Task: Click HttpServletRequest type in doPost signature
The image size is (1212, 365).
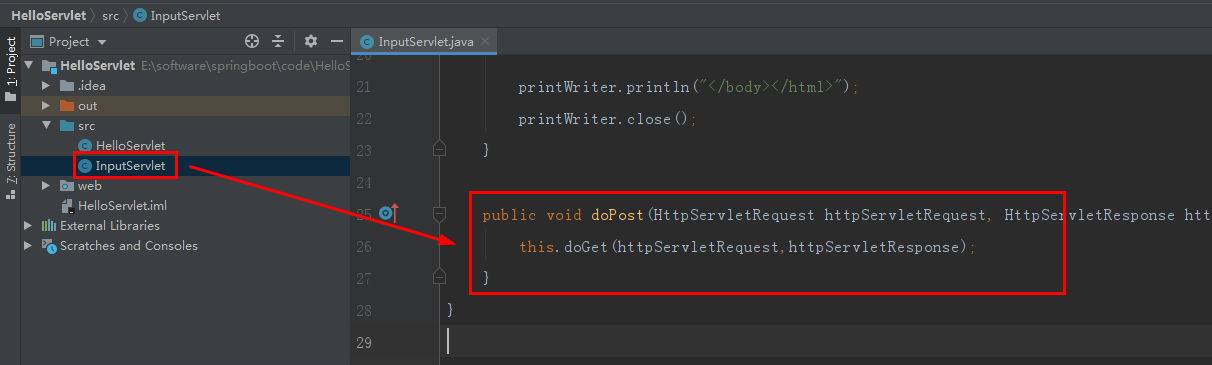Action: 733,214
